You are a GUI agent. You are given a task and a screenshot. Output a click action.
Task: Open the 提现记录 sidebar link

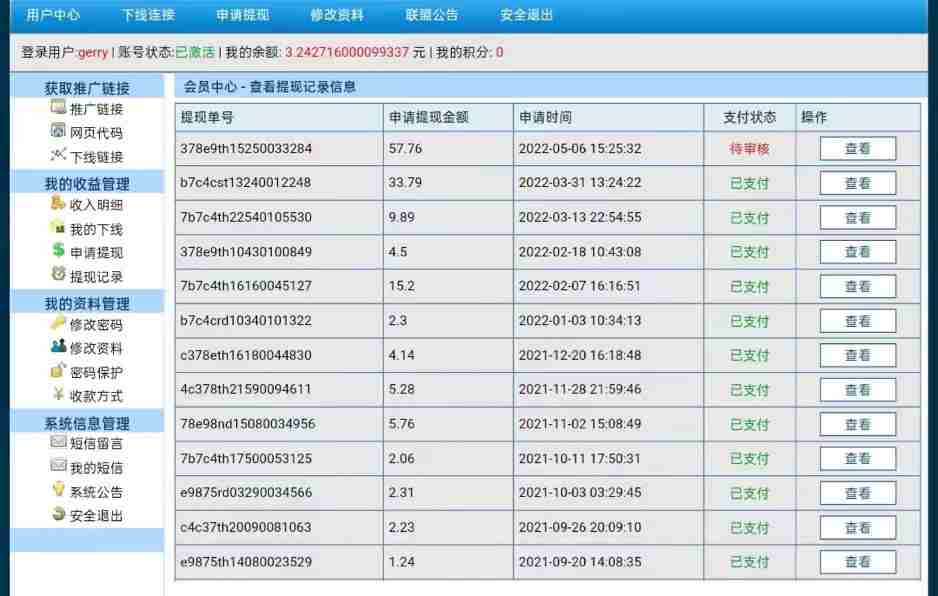[x=96, y=276]
